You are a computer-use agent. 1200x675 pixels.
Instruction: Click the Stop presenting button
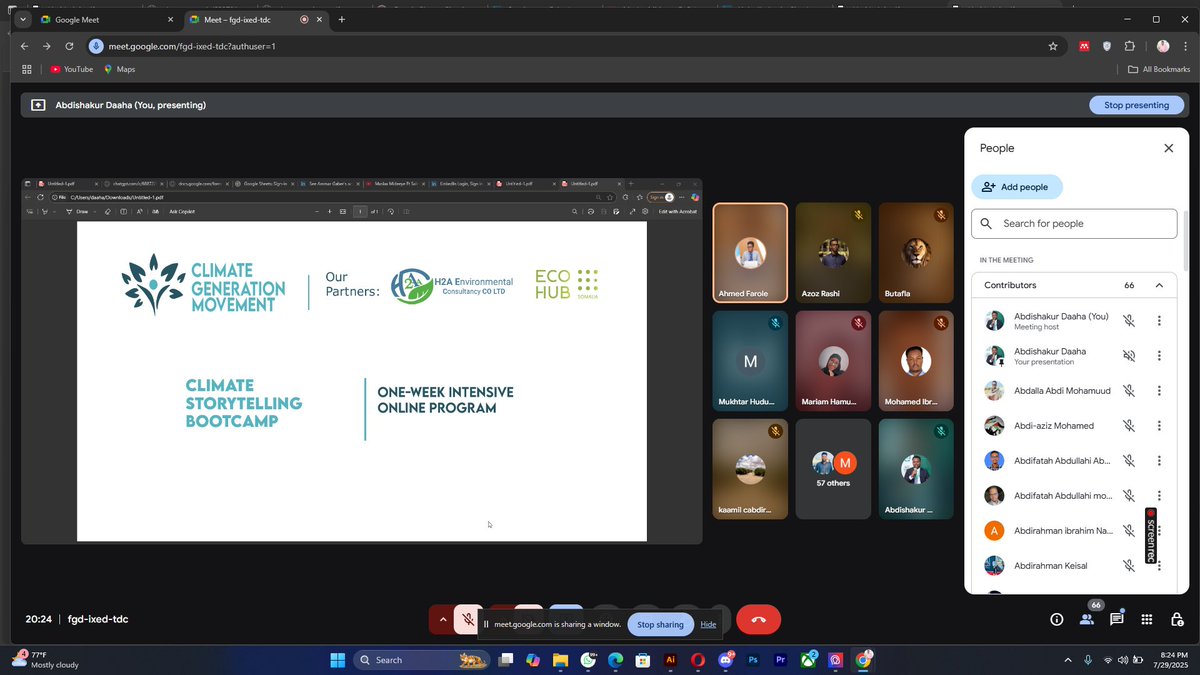tap(1136, 105)
